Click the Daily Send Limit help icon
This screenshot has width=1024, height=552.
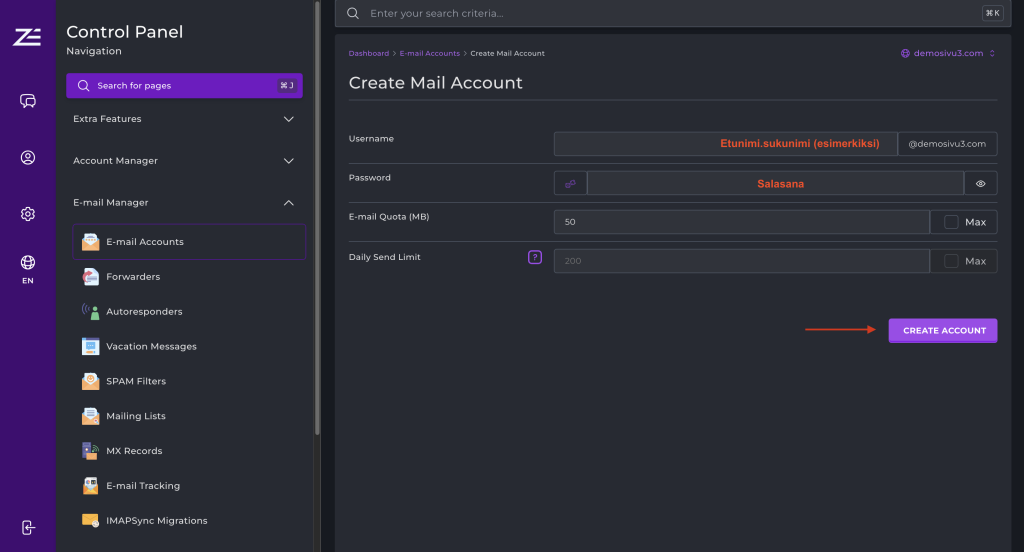click(535, 257)
